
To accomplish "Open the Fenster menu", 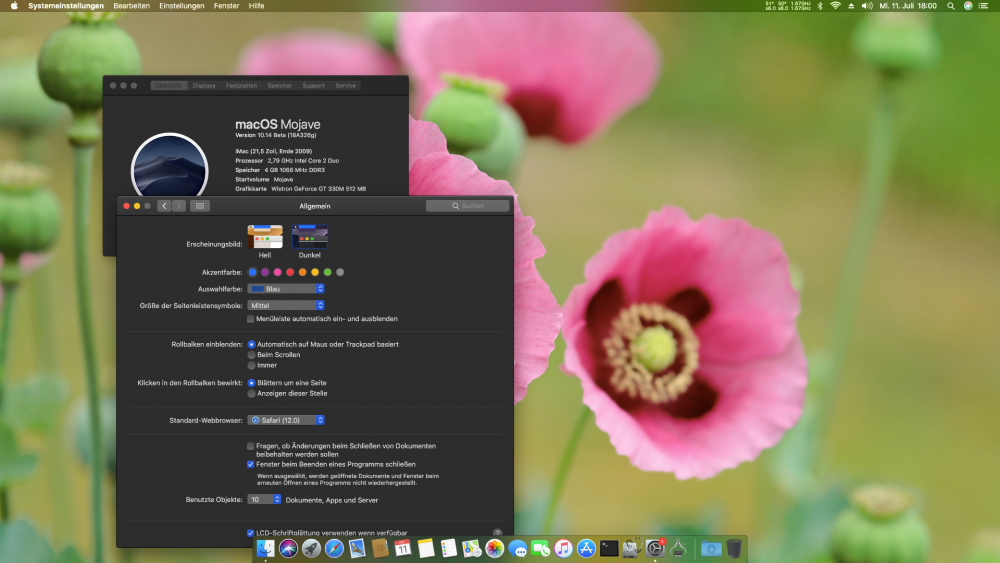I will tap(226, 6).
